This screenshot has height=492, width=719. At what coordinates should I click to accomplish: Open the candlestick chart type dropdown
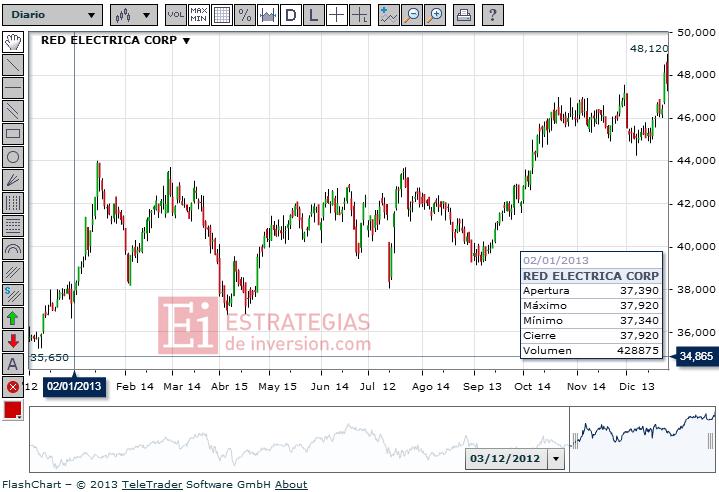click(134, 15)
